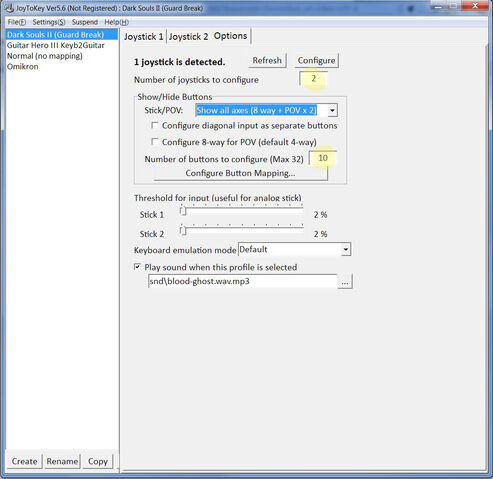This screenshot has width=493, height=479.
Task: Open the Settings menu
Action: pos(49,22)
